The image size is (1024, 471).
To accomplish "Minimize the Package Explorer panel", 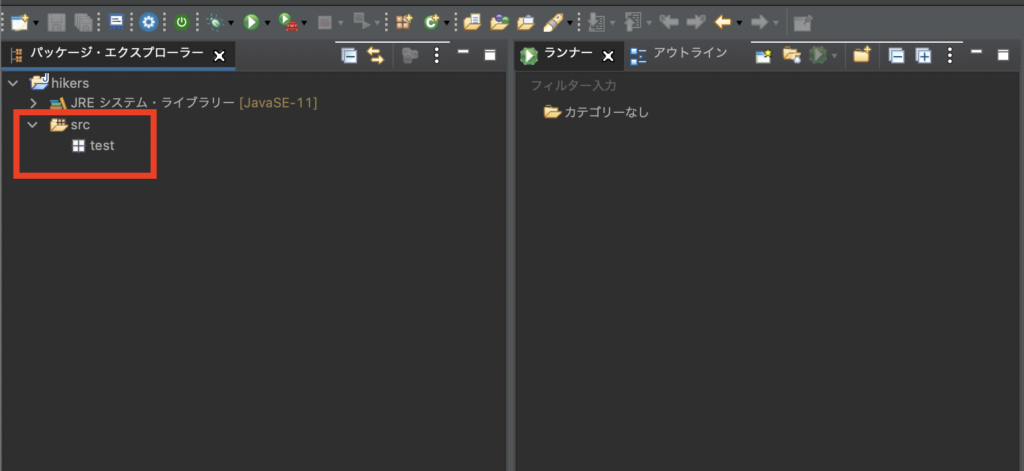I will pos(463,52).
